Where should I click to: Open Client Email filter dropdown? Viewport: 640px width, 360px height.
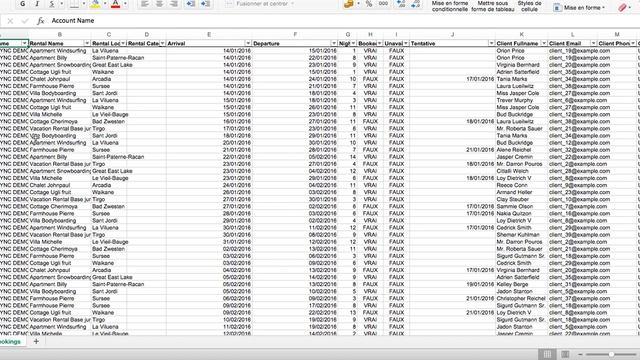tap(593, 43)
